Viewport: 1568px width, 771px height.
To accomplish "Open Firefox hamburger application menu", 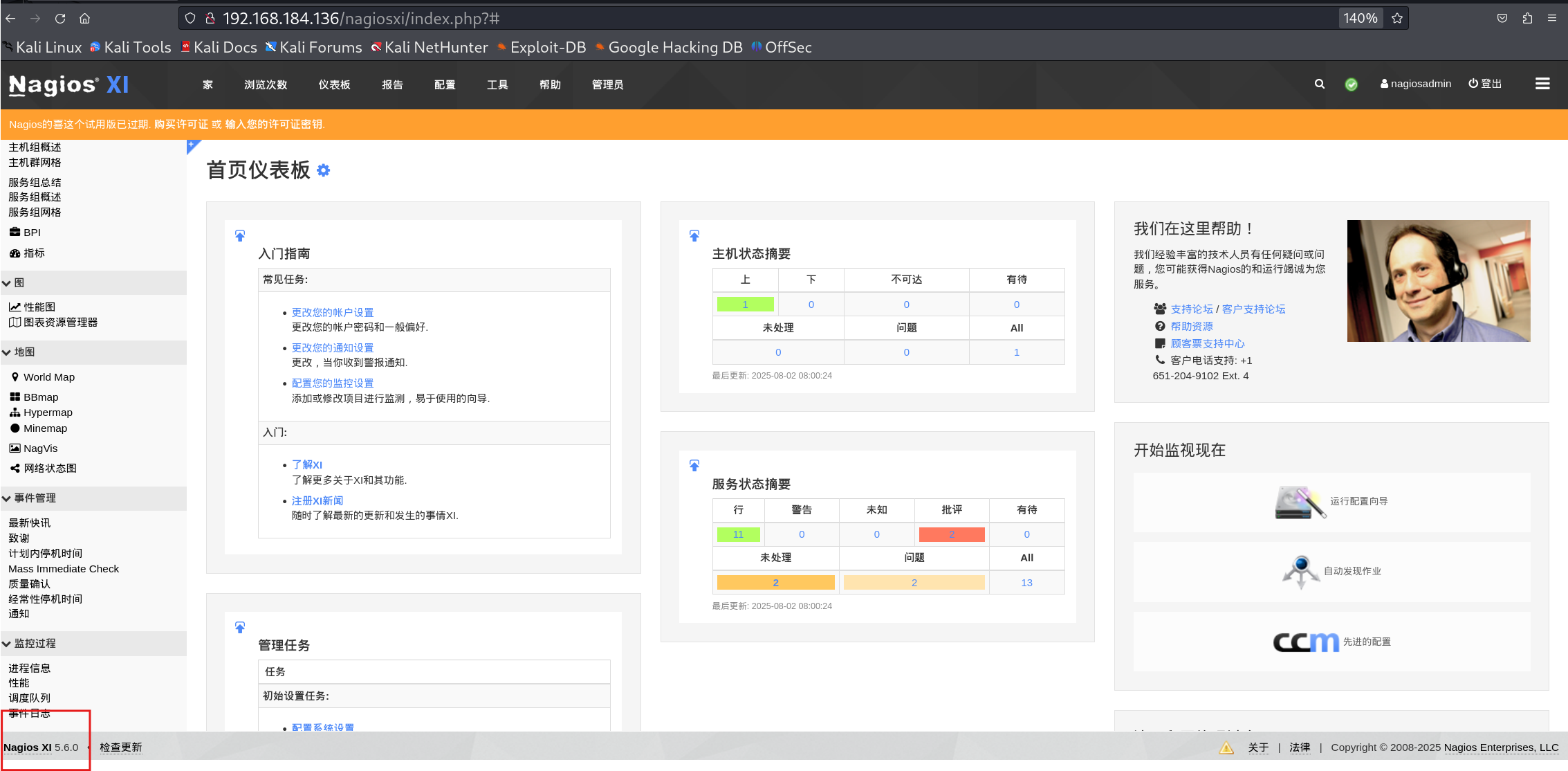I will (x=1552, y=19).
